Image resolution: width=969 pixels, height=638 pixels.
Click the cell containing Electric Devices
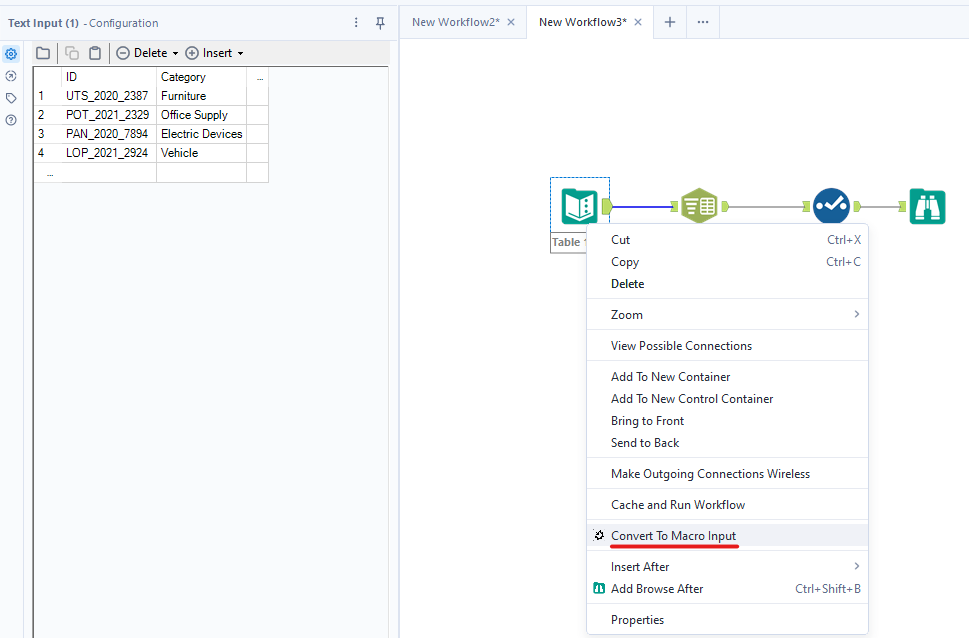(201, 134)
